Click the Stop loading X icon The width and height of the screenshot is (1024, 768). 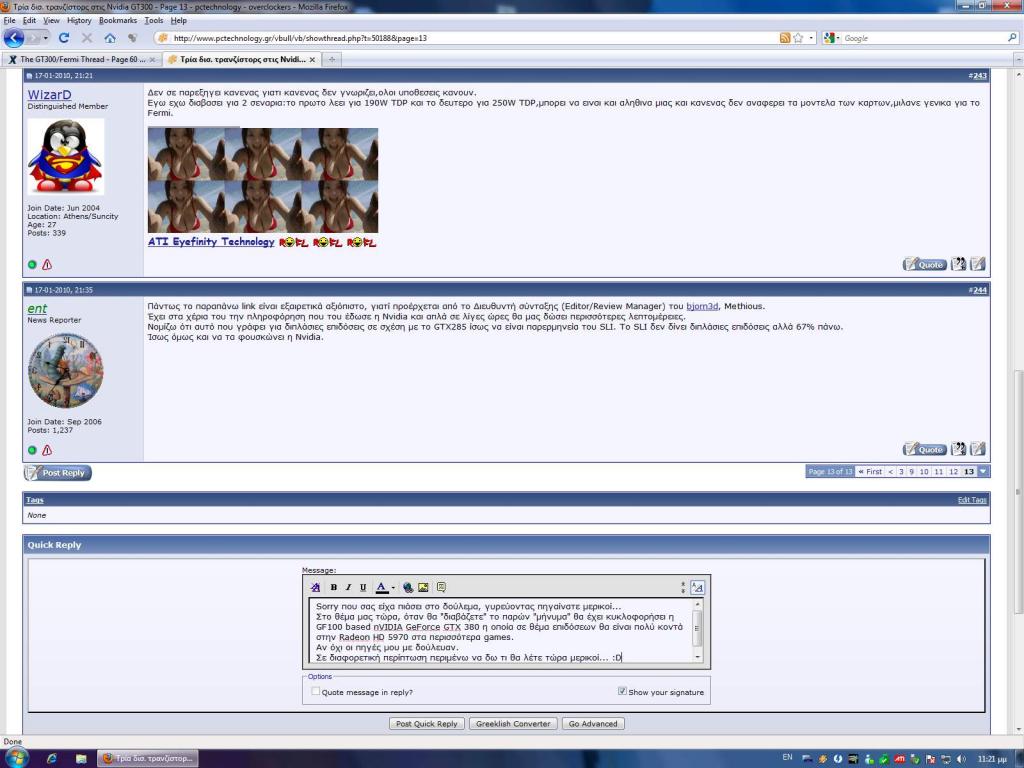click(x=87, y=38)
